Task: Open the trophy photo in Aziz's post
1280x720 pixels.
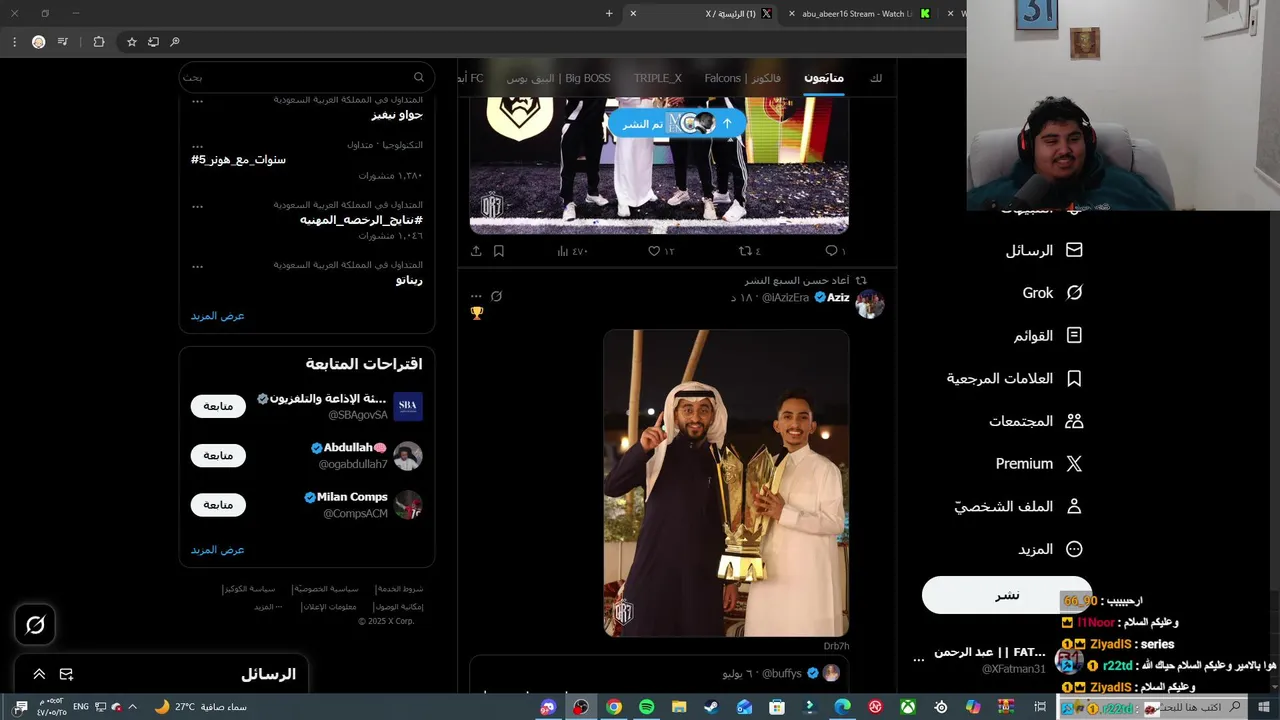Action: pyautogui.click(x=726, y=483)
